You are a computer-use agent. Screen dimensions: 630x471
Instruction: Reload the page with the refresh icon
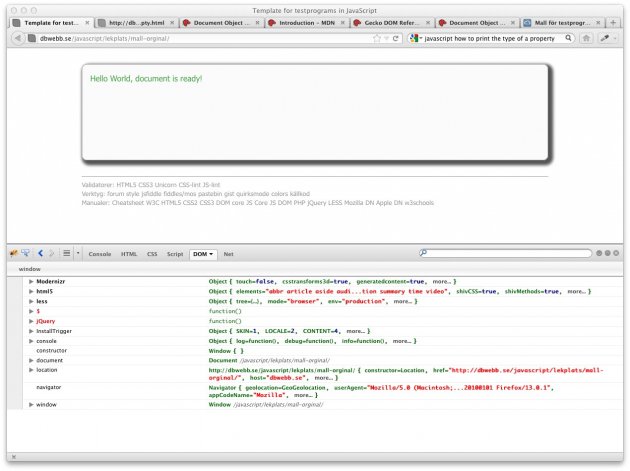pyautogui.click(x=395, y=38)
